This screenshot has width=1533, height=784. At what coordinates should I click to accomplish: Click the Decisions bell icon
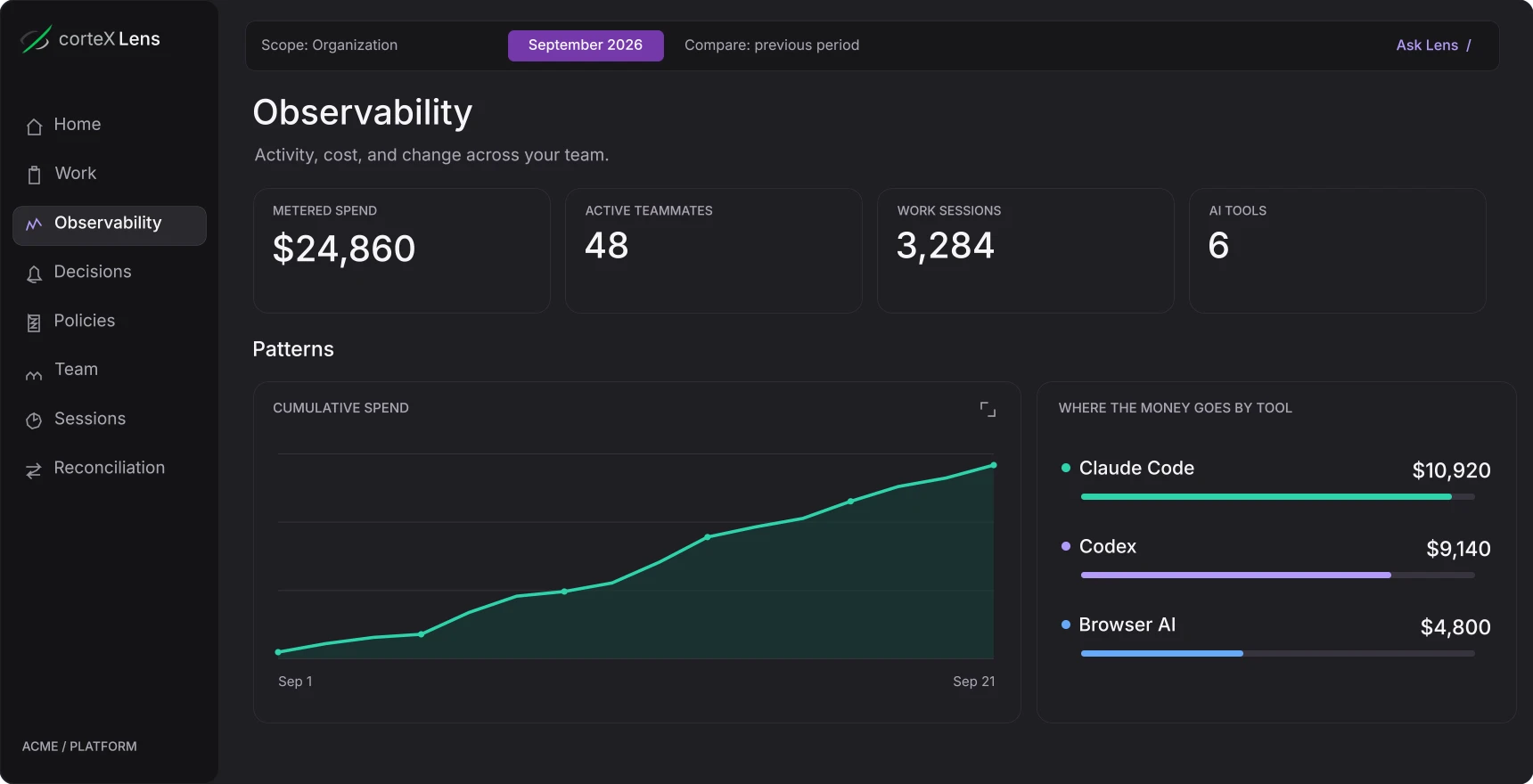click(35, 274)
